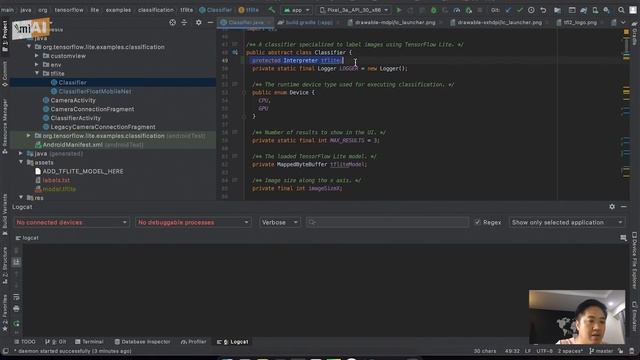The image size is (640, 360).
Task: Open the app run configuration dropdown
Action: (297, 10)
